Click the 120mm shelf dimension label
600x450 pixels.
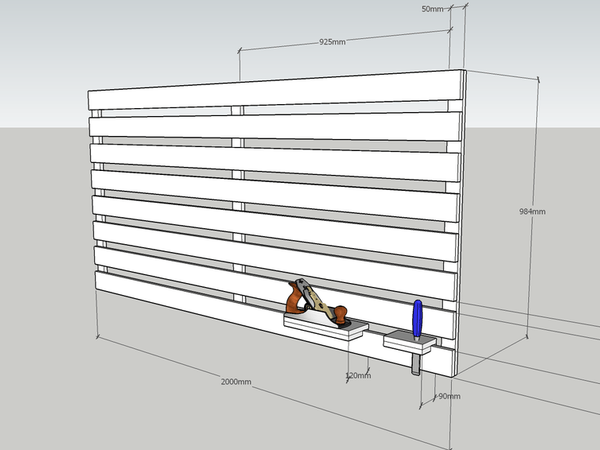(357, 376)
